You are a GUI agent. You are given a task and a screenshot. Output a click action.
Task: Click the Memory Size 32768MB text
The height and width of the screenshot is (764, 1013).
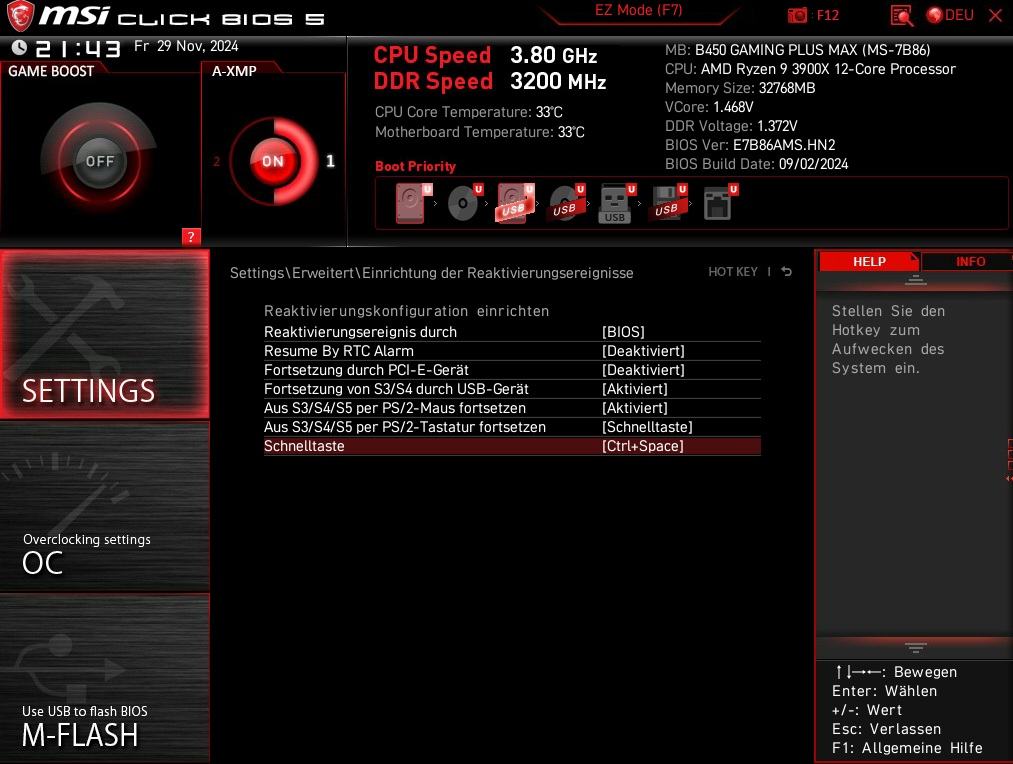[740, 88]
